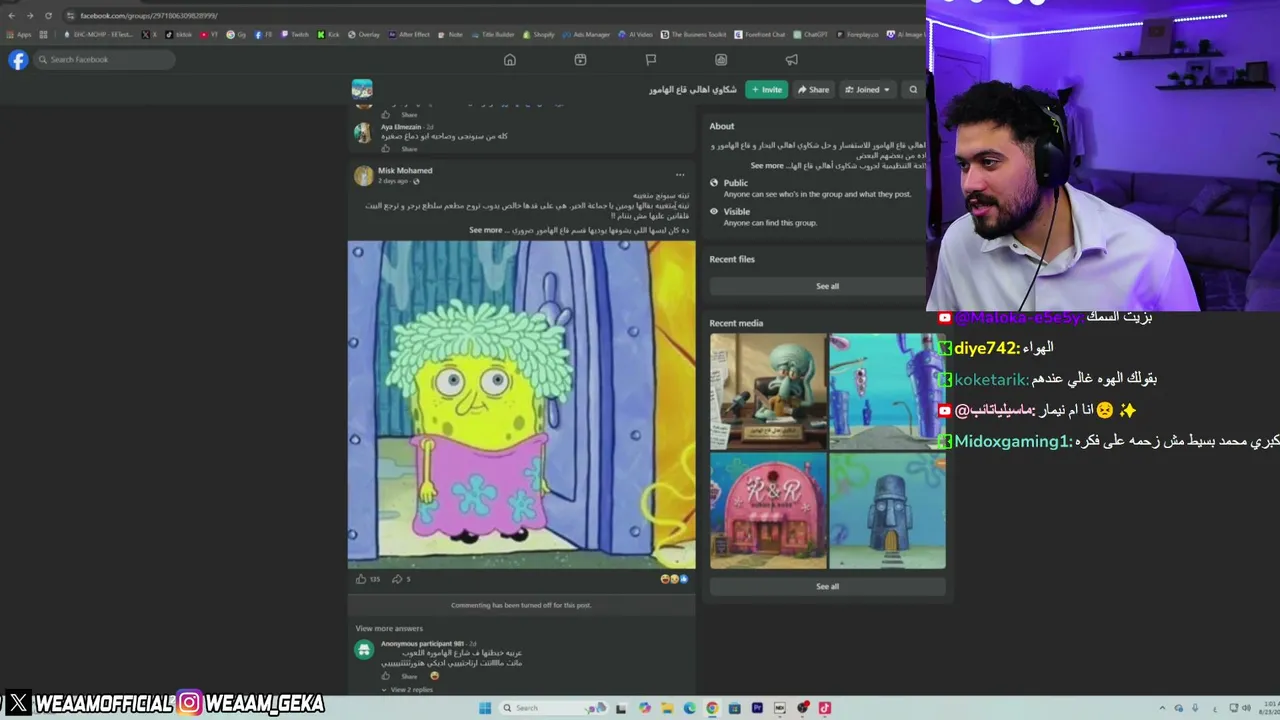The width and height of the screenshot is (1280, 720).
Task: Like the Misk Mohamed post with thumbs-up
Action: [x=361, y=579]
